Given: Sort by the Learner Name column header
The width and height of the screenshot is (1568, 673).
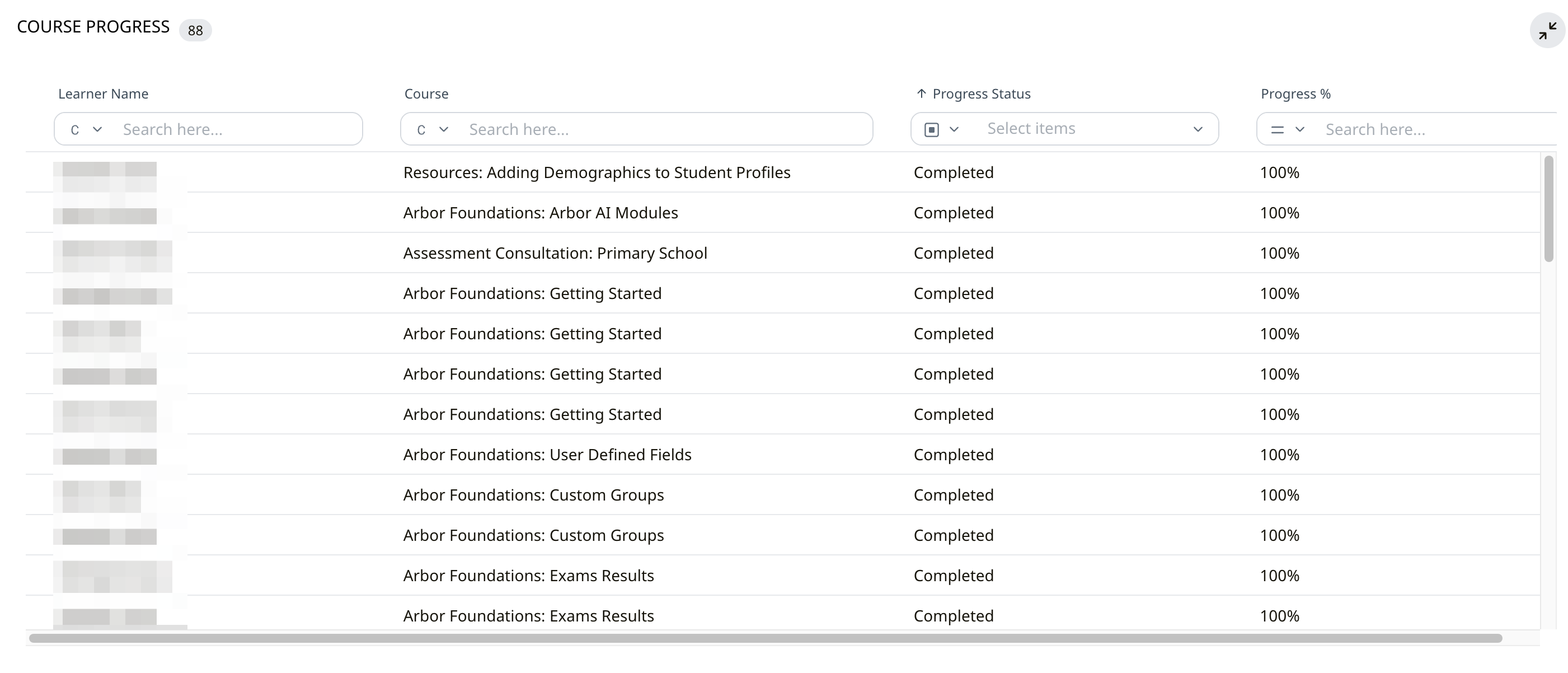Looking at the screenshot, I should pos(103,94).
